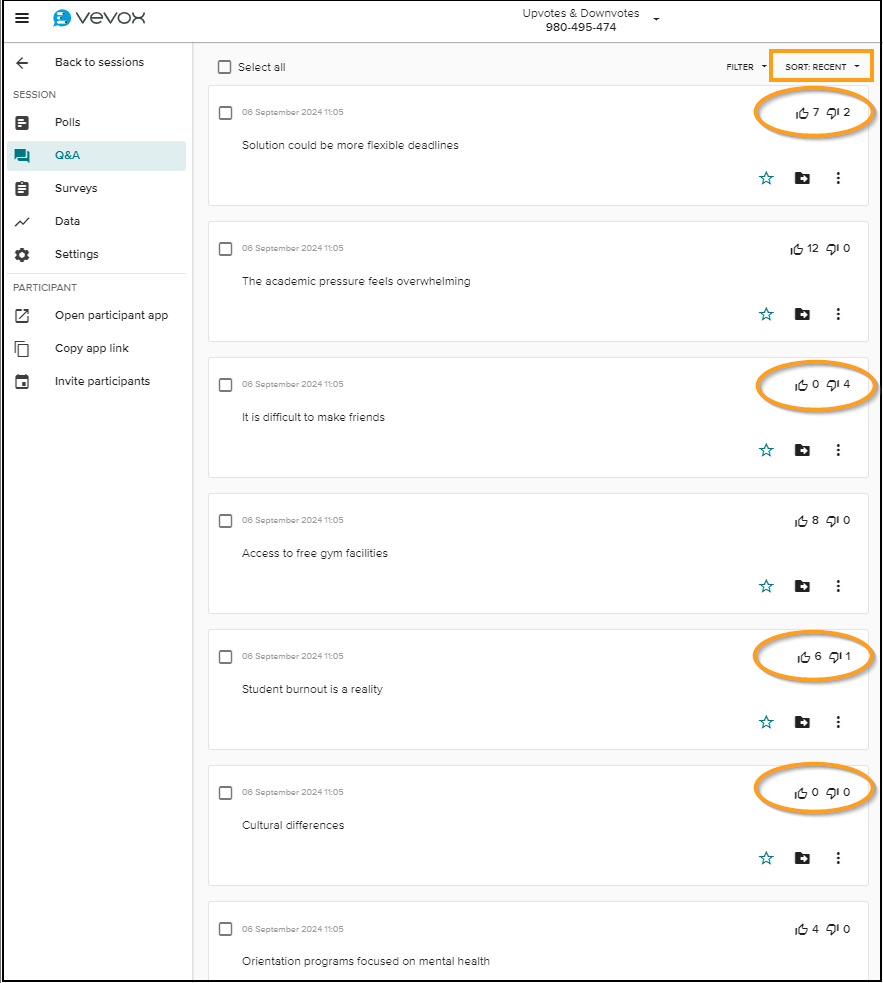
Task: Open the hamburger menu icon
Action: click(x=22, y=18)
